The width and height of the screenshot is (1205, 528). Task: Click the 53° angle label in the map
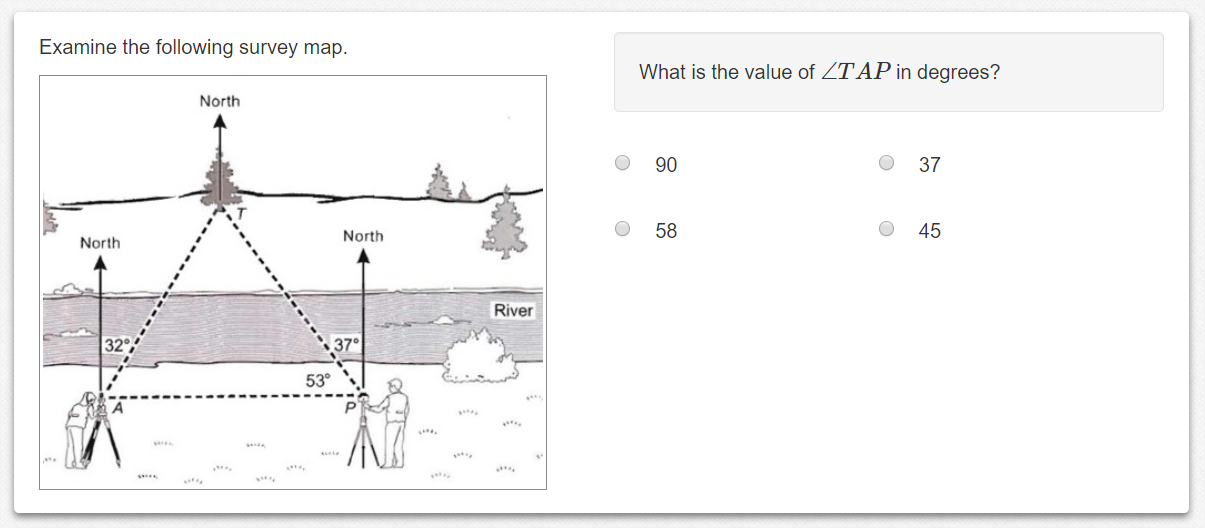[x=317, y=381]
